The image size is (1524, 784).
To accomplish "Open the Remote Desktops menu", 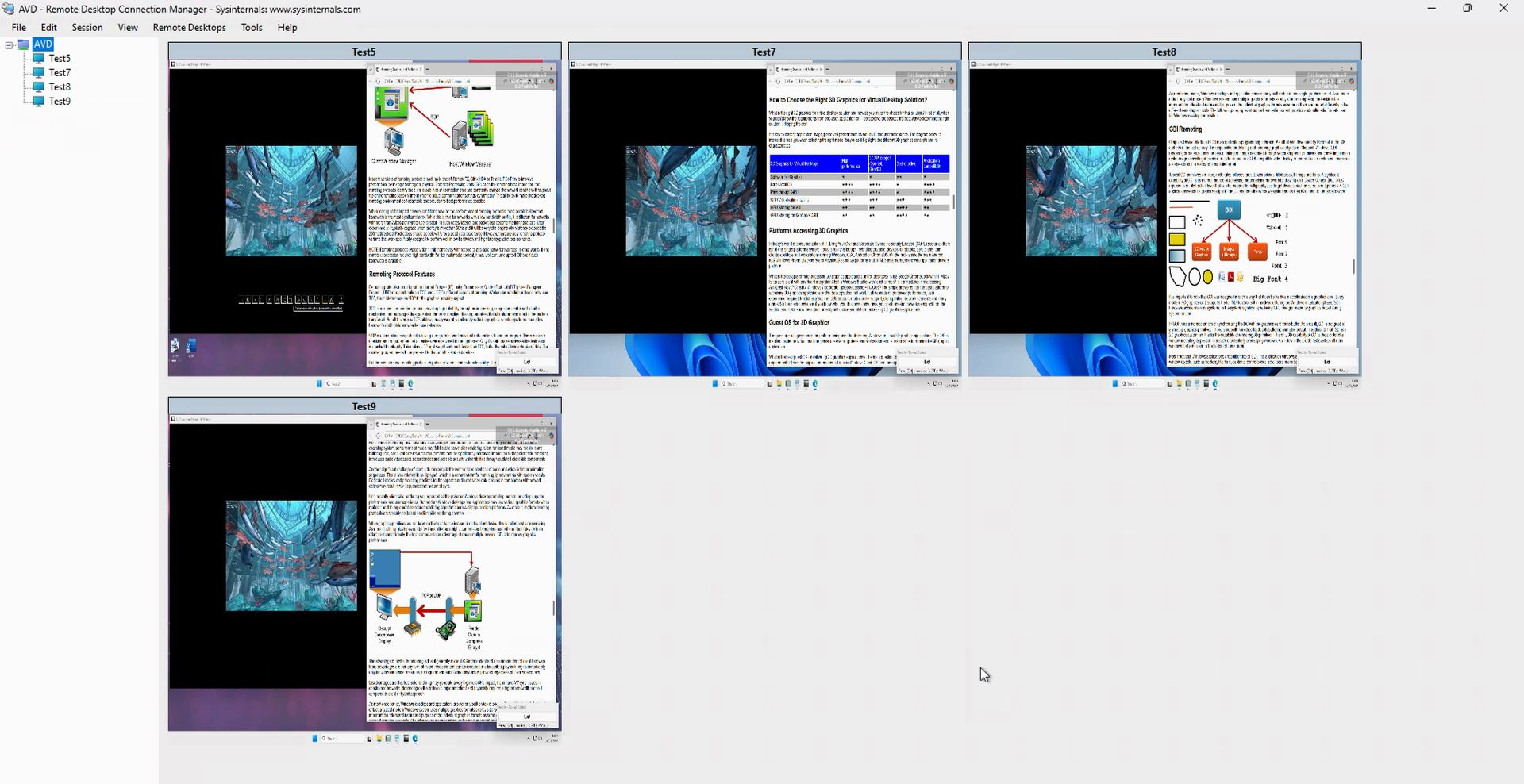I will [x=190, y=27].
